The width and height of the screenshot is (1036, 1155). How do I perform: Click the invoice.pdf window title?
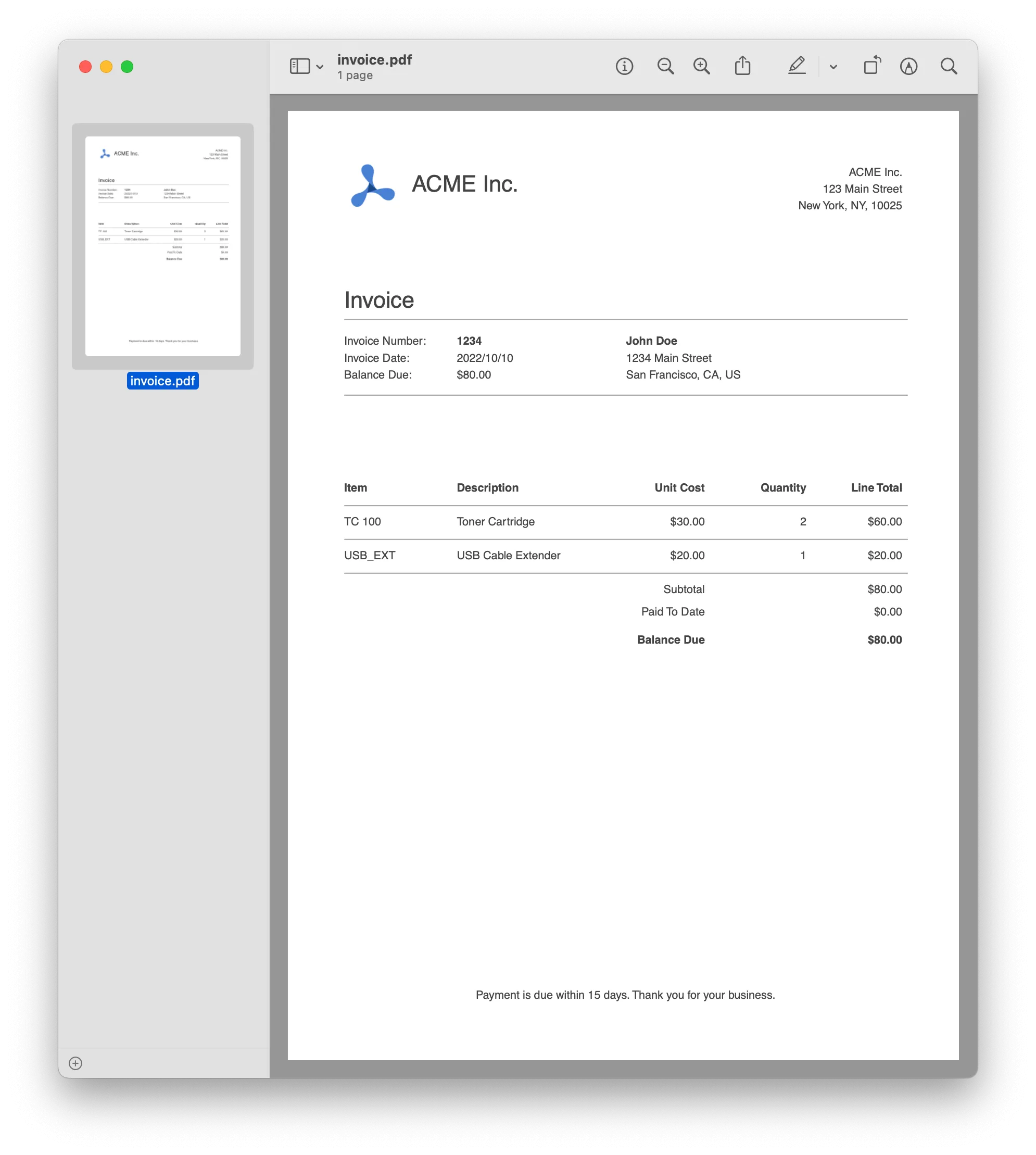click(374, 59)
